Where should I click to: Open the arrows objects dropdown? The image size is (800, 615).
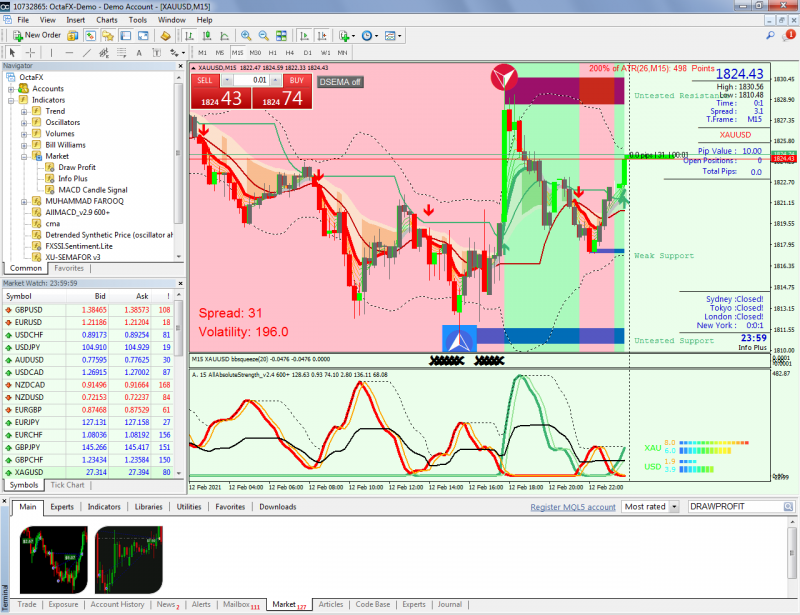177,53
